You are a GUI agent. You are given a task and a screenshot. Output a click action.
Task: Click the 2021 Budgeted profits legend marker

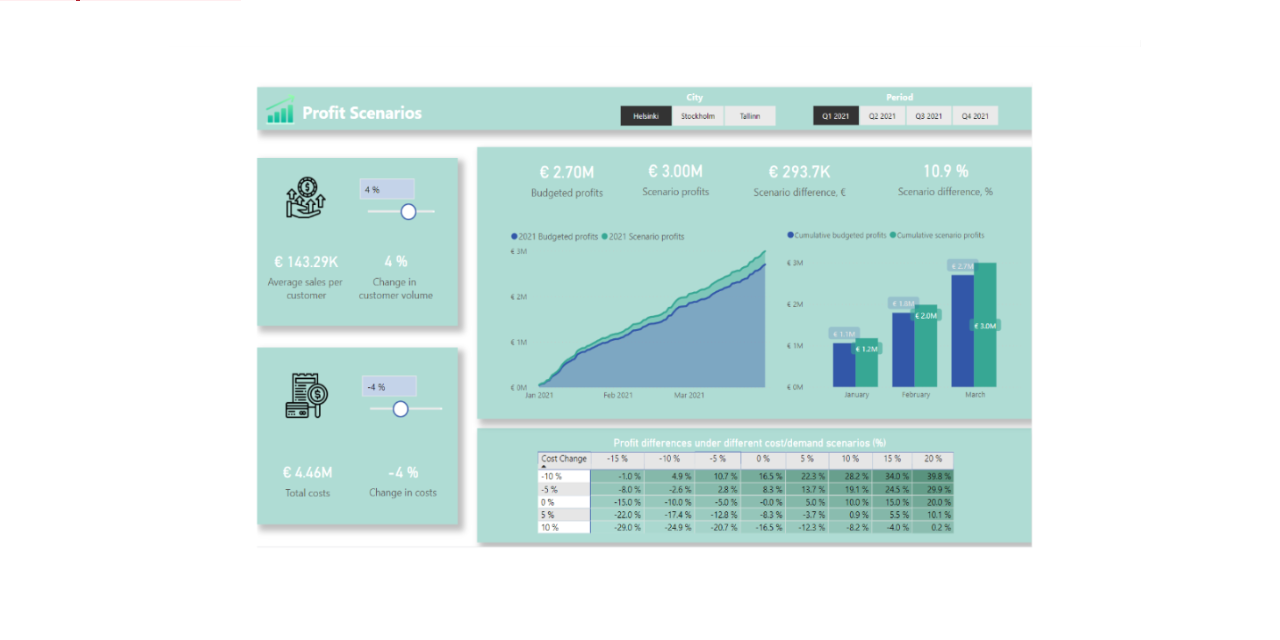click(x=513, y=237)
